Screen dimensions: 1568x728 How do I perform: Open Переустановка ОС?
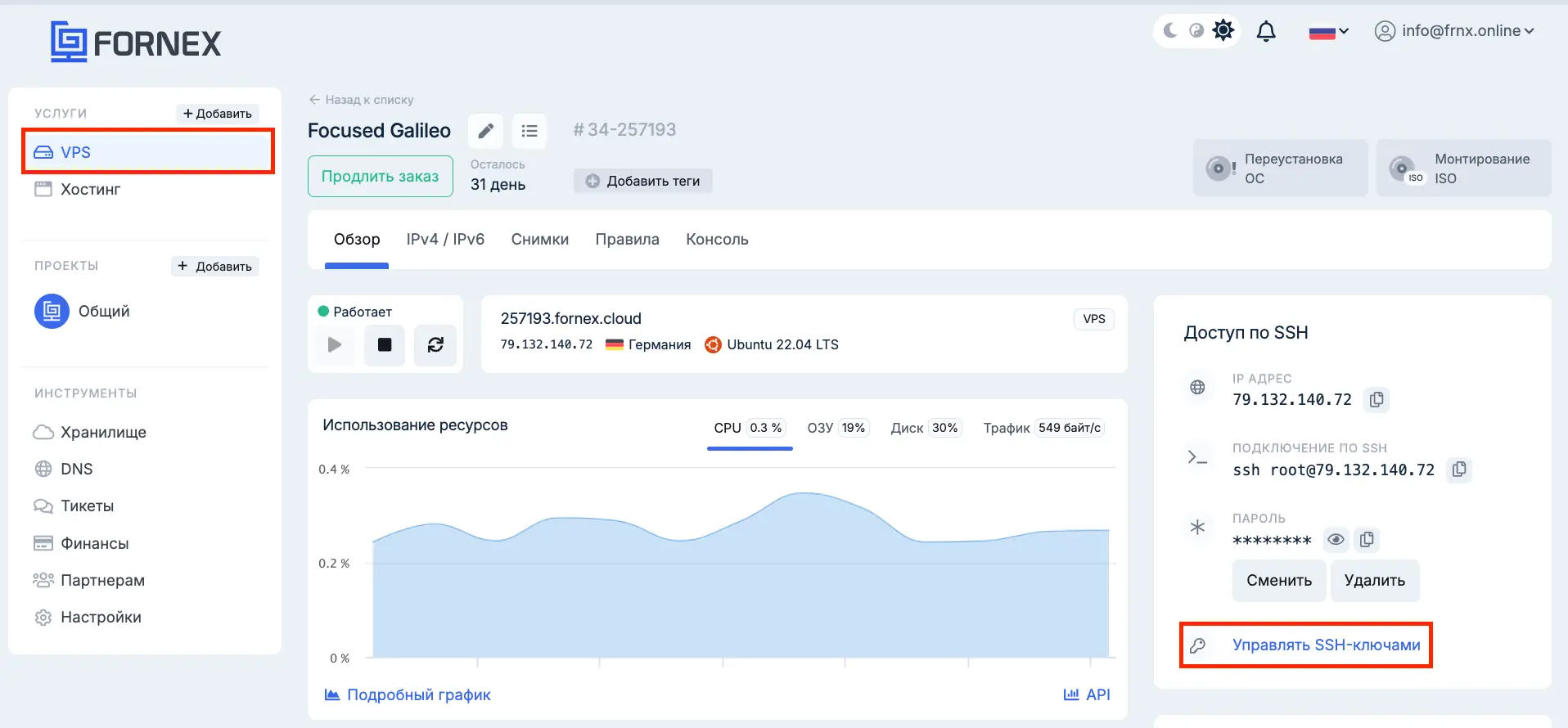click(1280, 168)
